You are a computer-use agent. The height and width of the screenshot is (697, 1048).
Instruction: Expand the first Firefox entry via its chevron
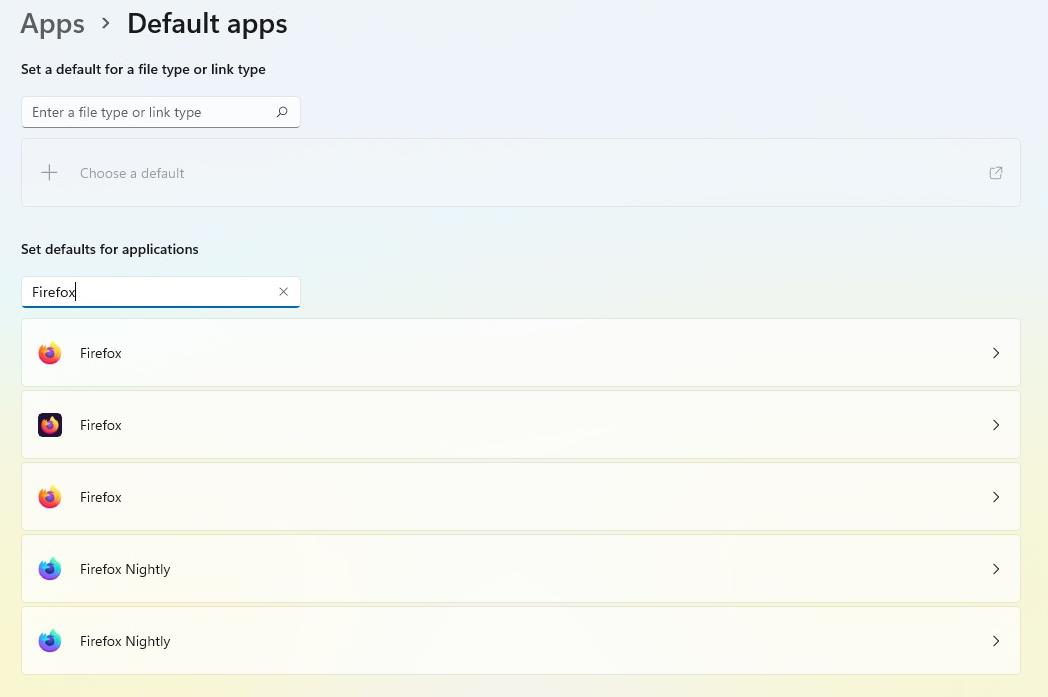tap(996, 353)
